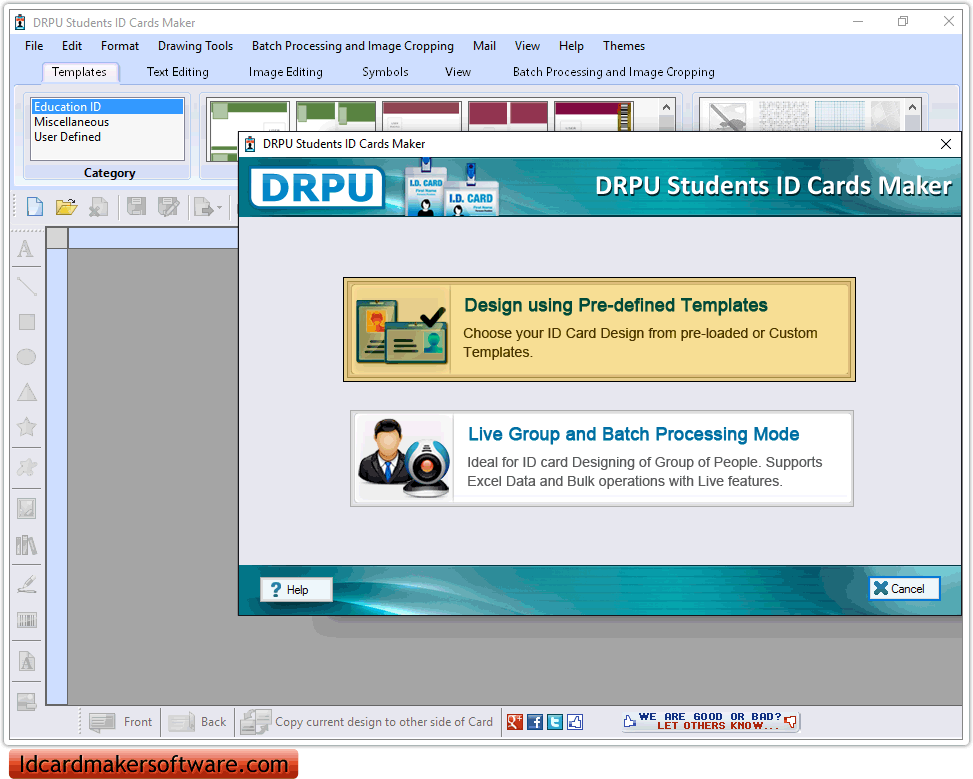This screenshot has height=779, width=973.
Task: Open the Help menu in menu bar
Action: coord(571,46)
